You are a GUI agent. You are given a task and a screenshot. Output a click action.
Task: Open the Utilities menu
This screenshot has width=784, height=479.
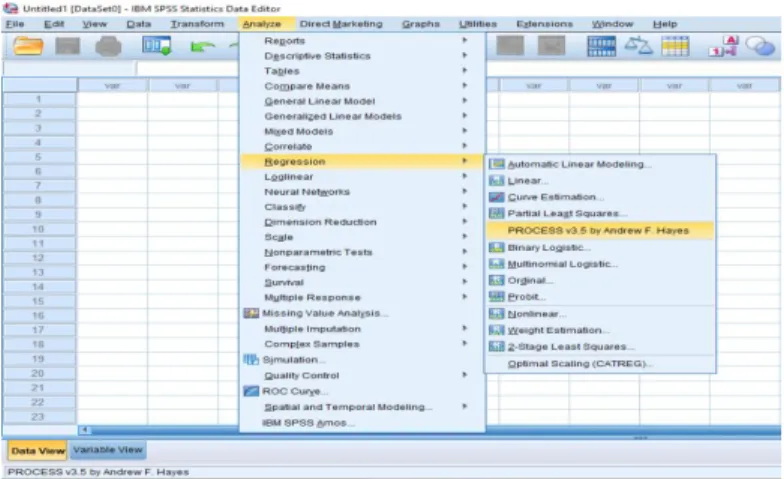coord(478,24)
